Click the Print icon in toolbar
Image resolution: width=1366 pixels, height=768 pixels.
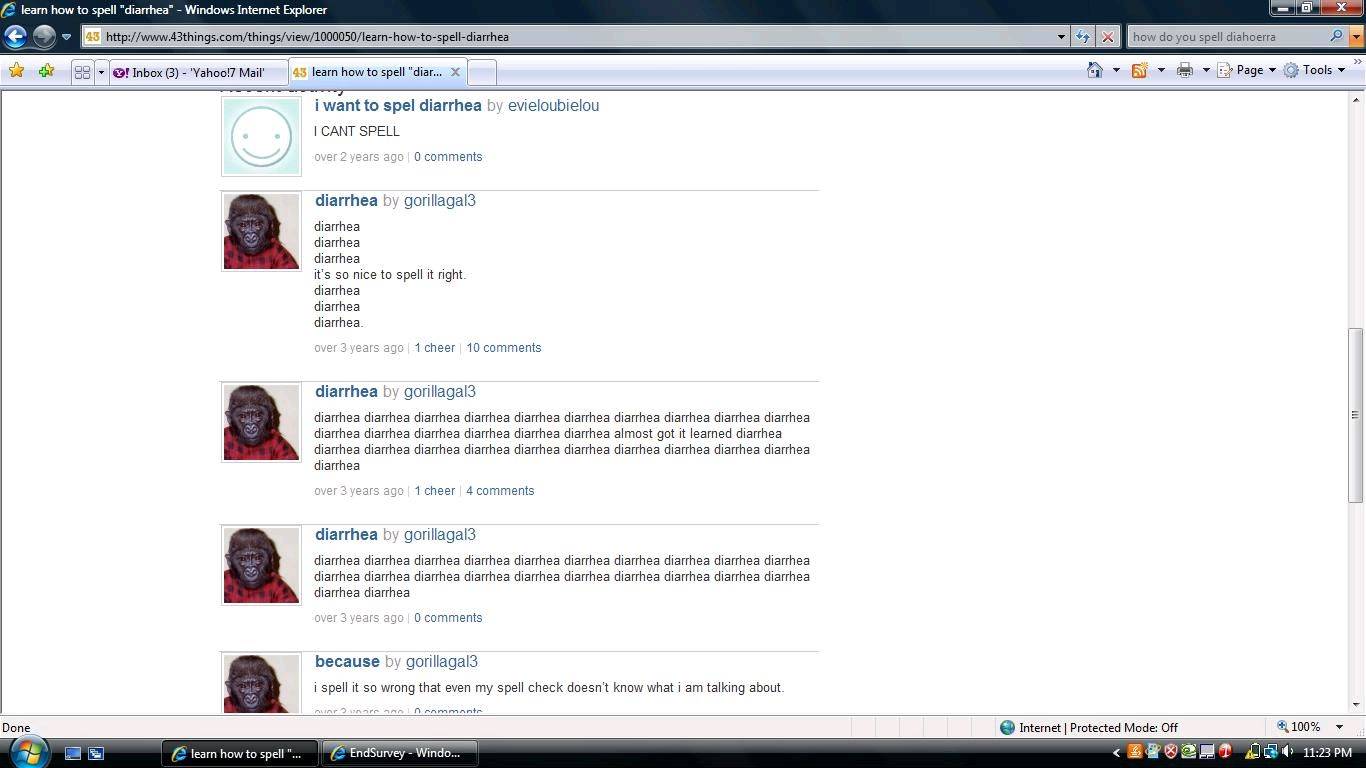point(1185,70)
